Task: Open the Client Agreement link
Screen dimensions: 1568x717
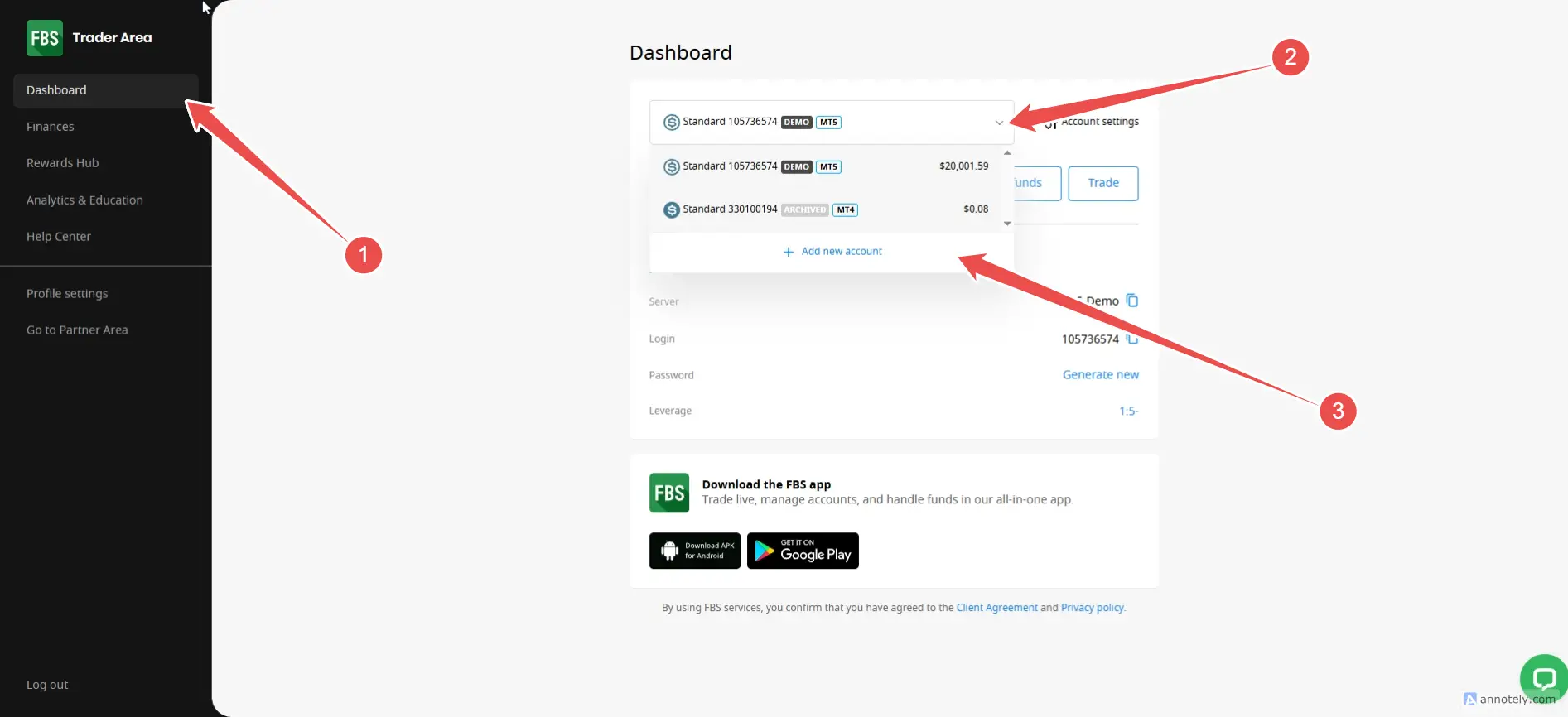Action: 996,608
